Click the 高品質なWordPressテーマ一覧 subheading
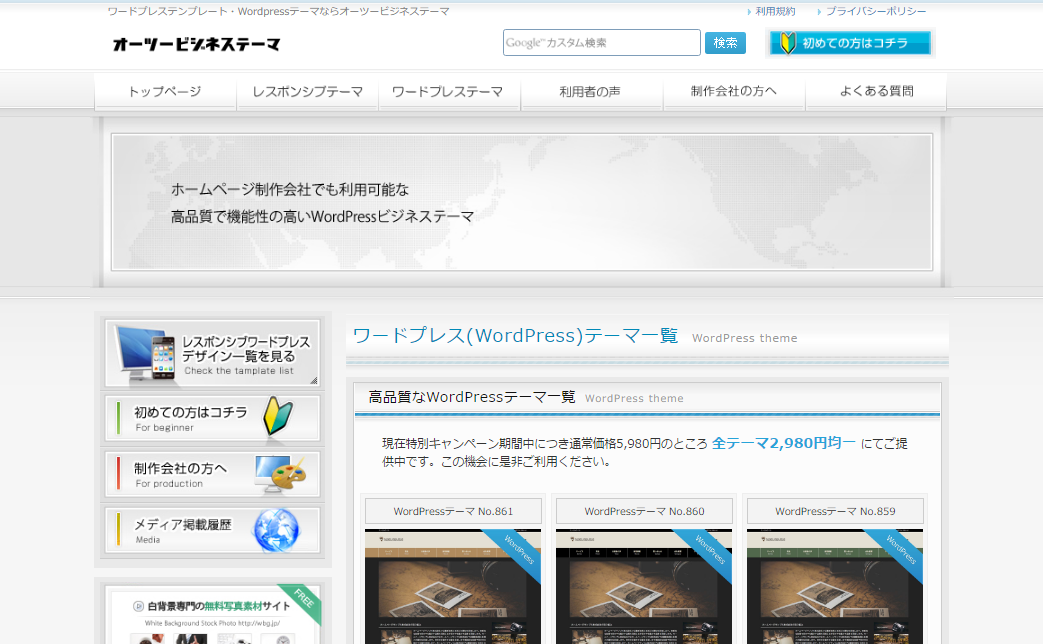This screenshot has height=644, width=1043. (x=472, y=397)
